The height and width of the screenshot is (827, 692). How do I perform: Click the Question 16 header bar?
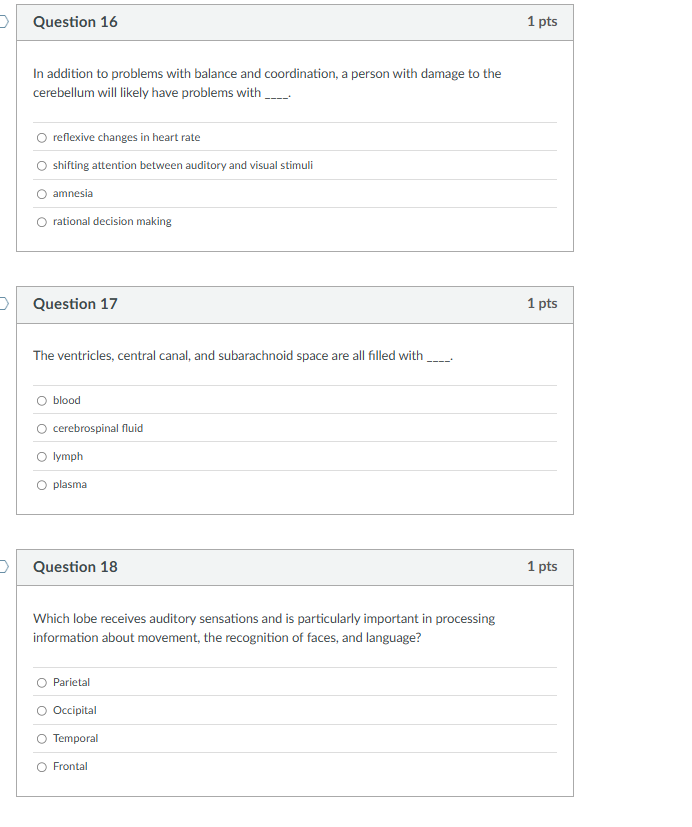coord(73,22)
